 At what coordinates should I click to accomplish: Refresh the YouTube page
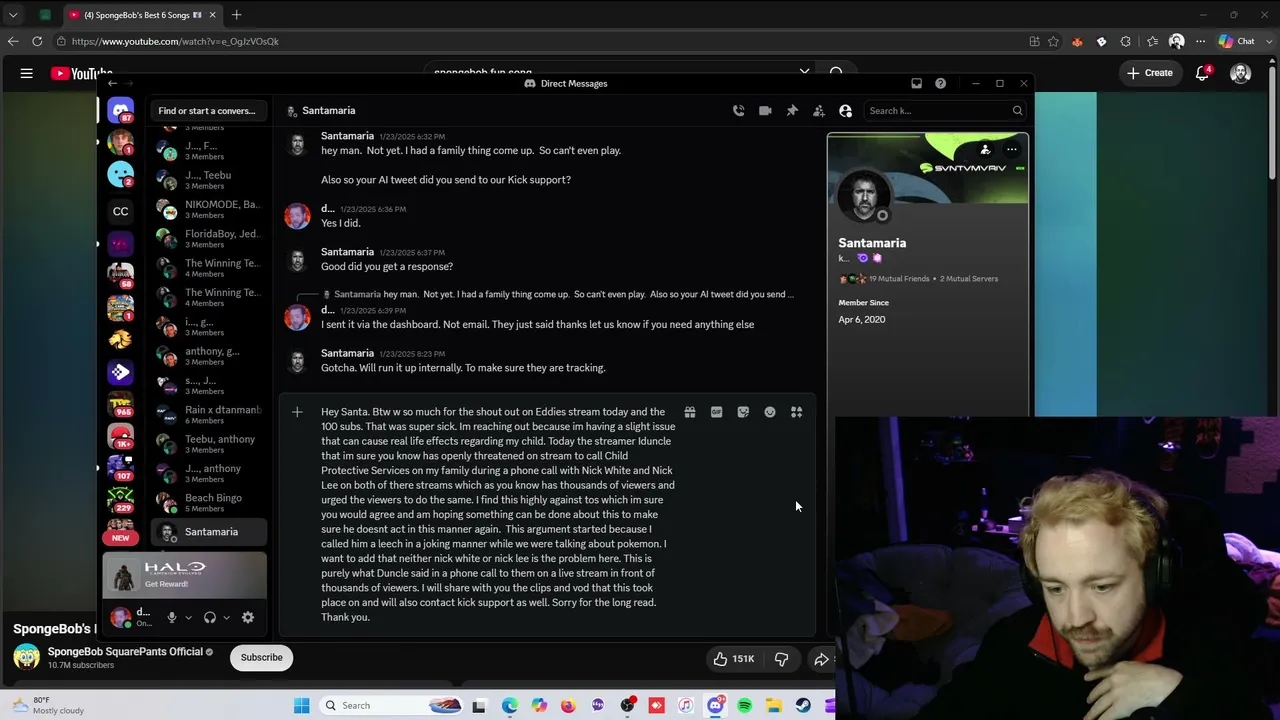click(37, 42)
